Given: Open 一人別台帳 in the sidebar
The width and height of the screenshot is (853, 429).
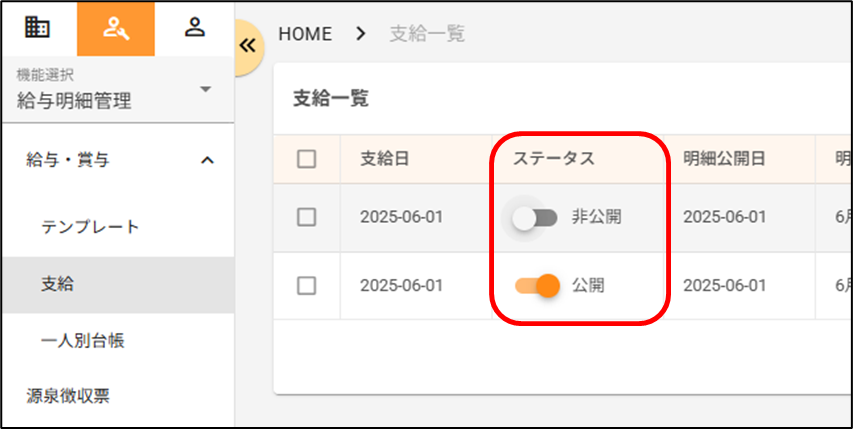Looking at the screenshot, I should point(82,341).
